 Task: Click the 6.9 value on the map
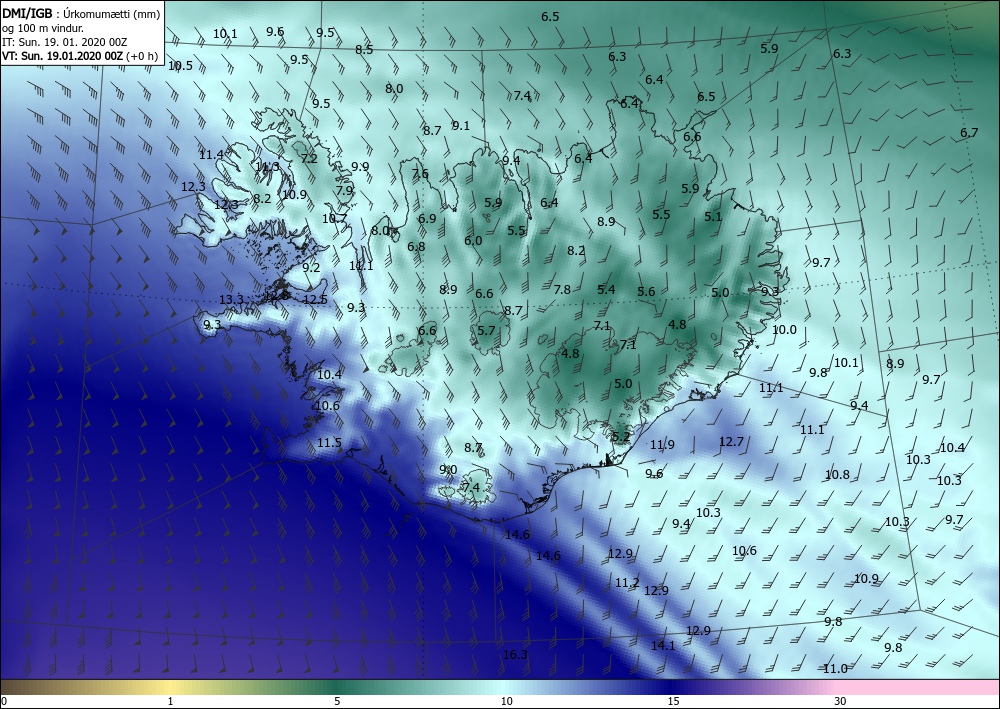(427, 218)
